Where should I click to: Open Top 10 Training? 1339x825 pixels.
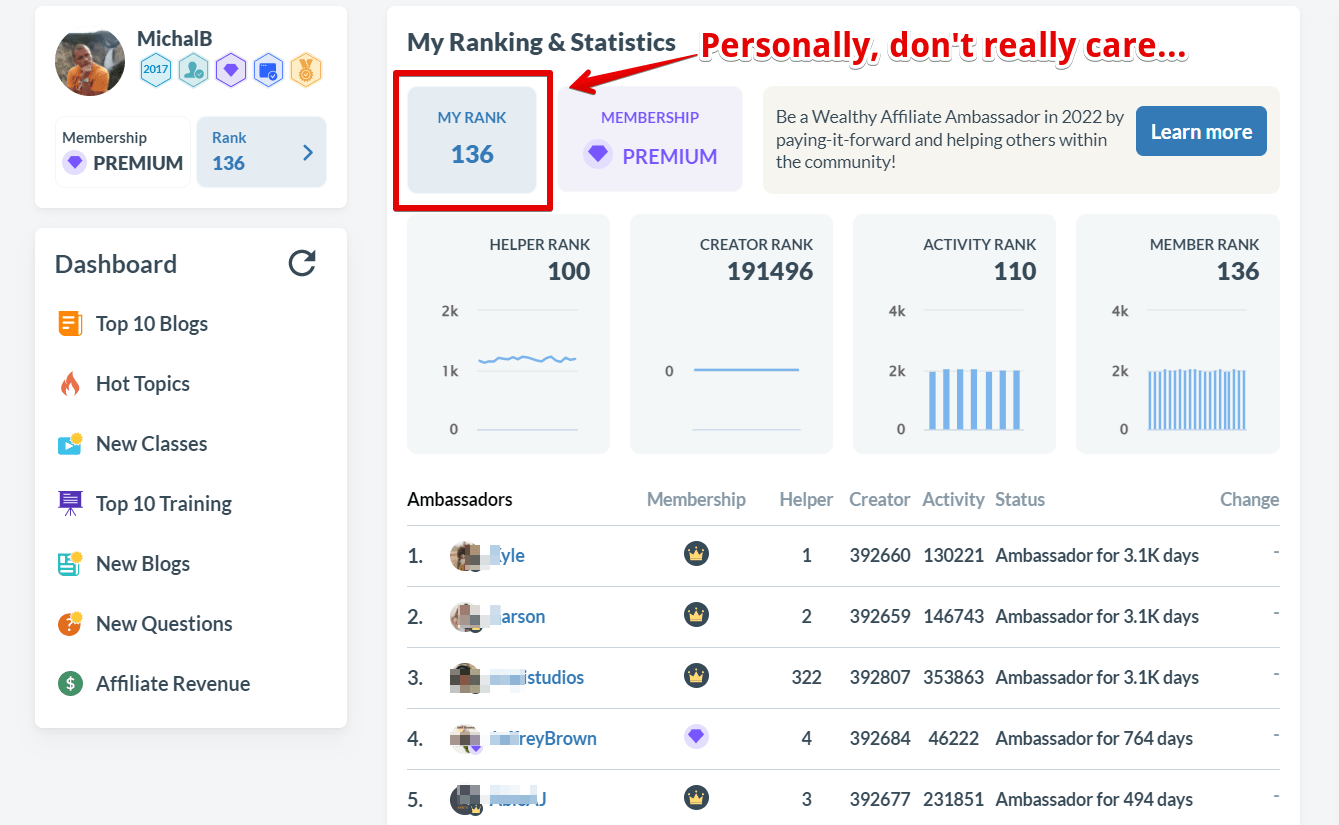click(164, 504)
